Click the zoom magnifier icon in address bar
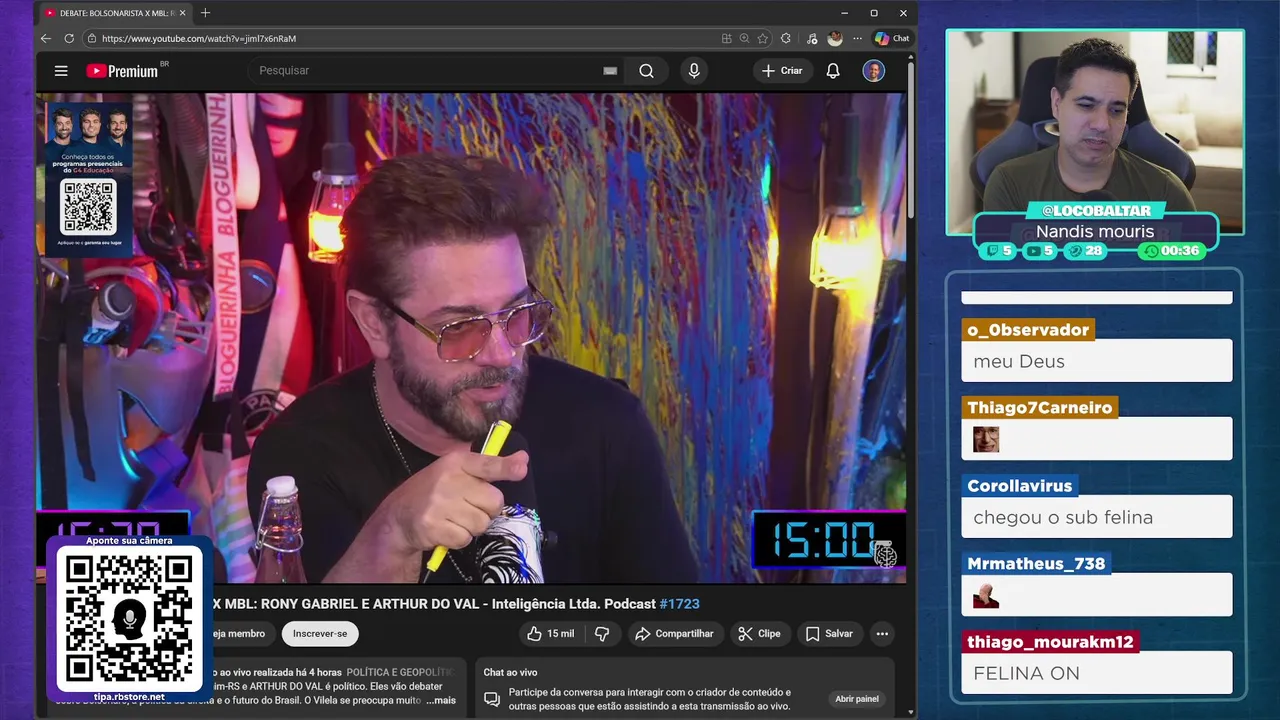This screenshot has width=1280, height=720. [745, 38]
